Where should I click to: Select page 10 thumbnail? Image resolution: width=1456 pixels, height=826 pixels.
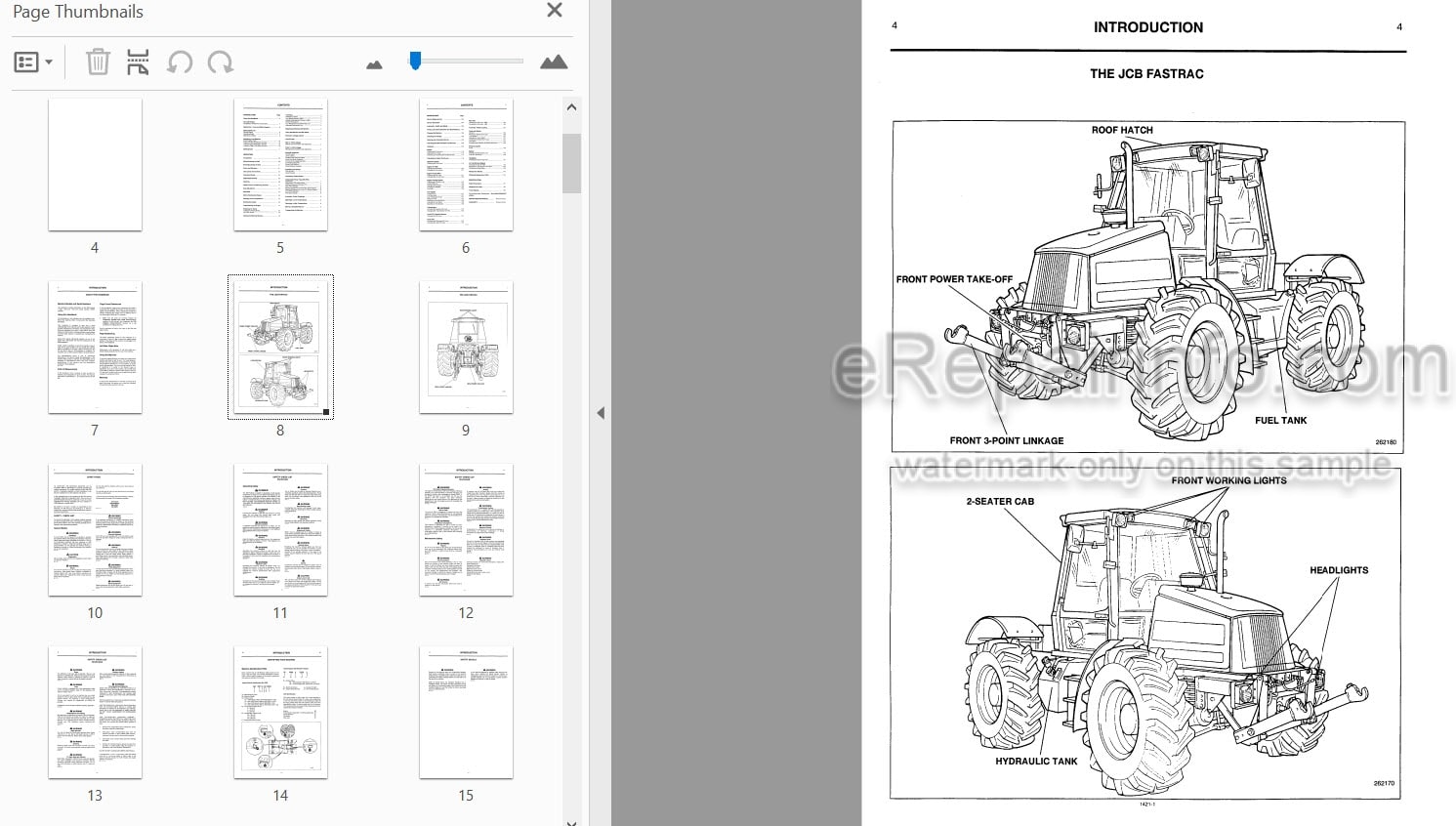tap(95, 529)
